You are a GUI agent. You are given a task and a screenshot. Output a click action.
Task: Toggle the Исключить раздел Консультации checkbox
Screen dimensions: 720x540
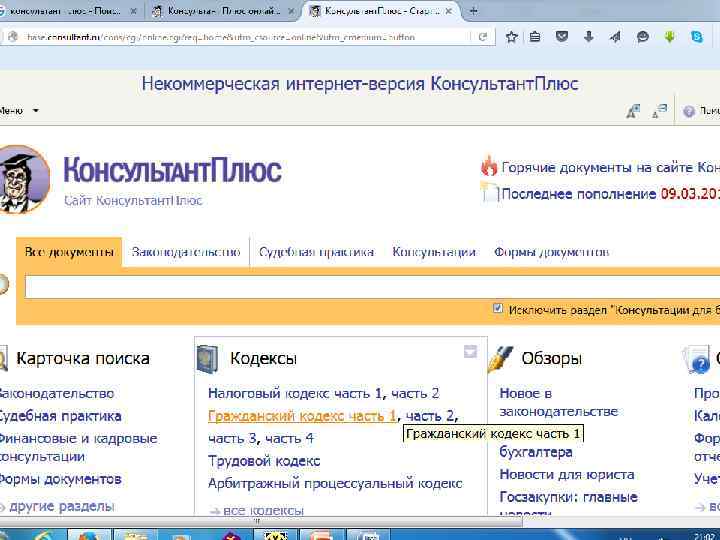click(x=498, y=309)
